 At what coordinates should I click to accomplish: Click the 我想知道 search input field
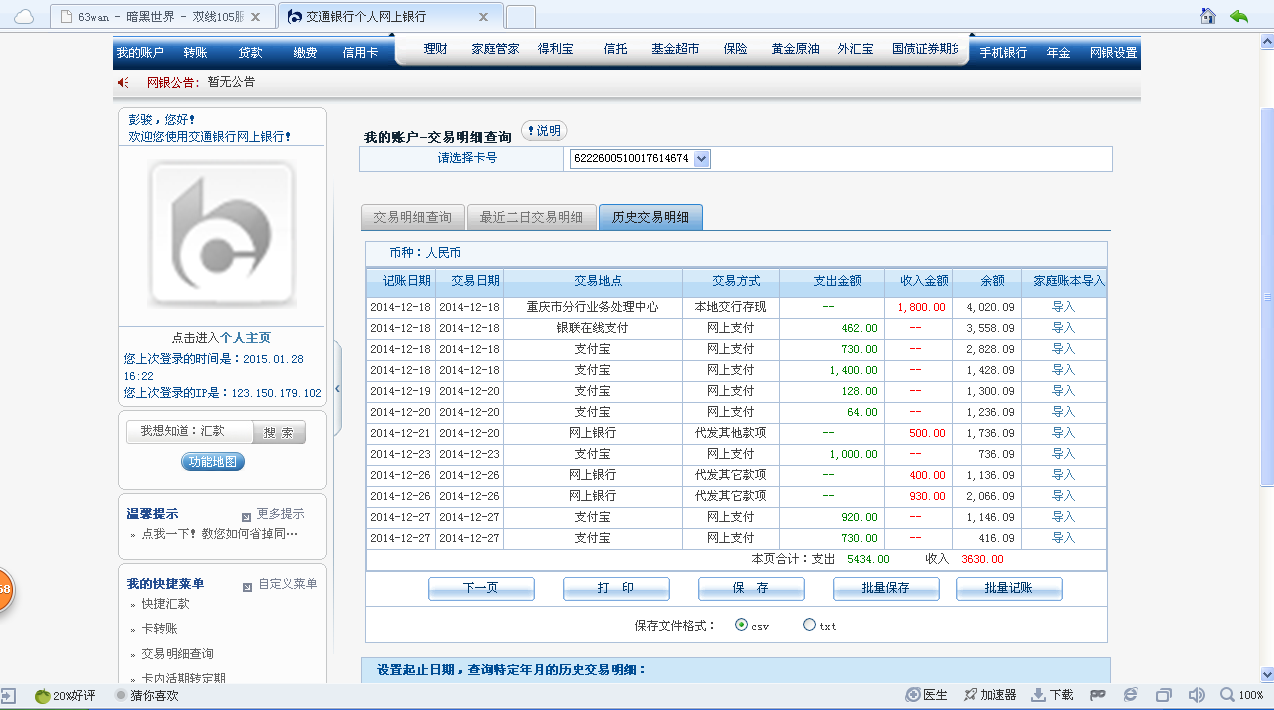(x=189, y=431)
